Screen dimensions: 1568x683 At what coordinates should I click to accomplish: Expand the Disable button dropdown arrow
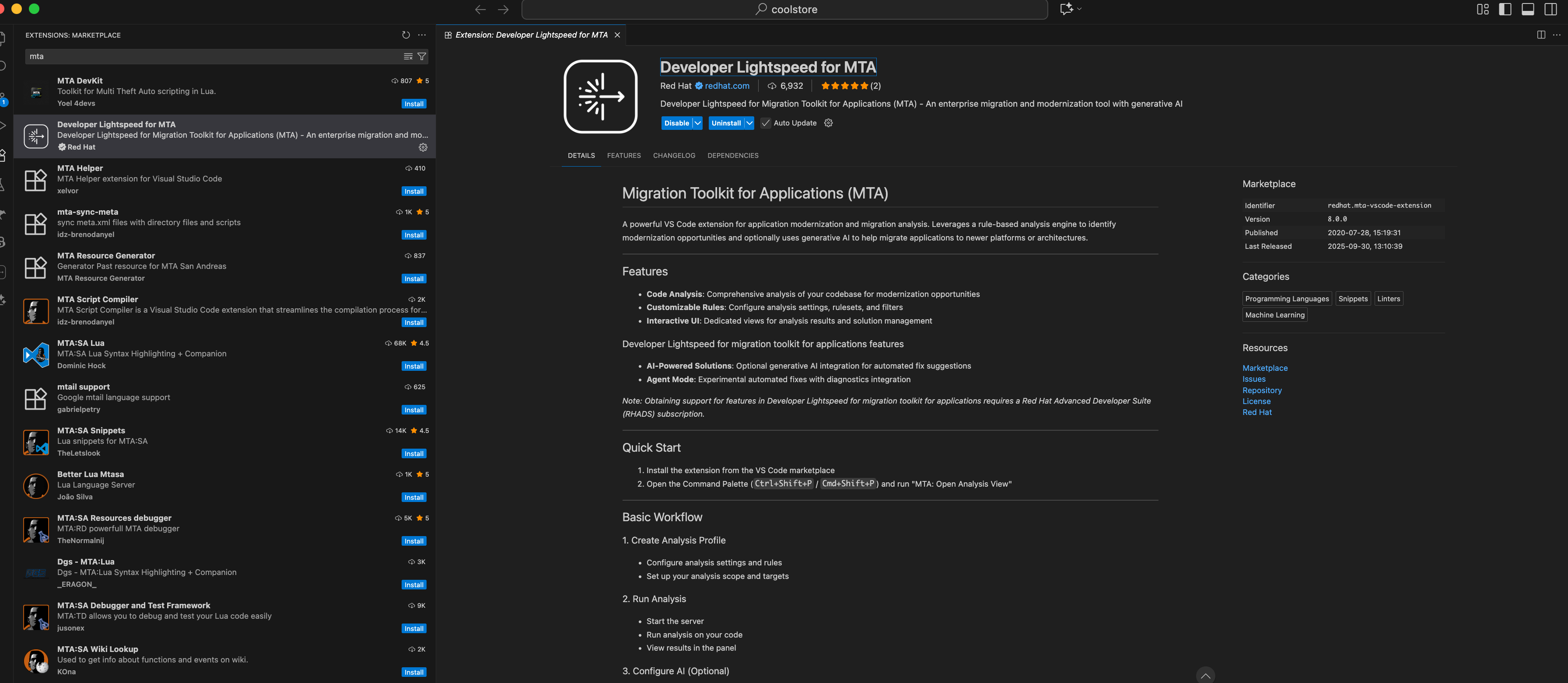click(697, 123)
